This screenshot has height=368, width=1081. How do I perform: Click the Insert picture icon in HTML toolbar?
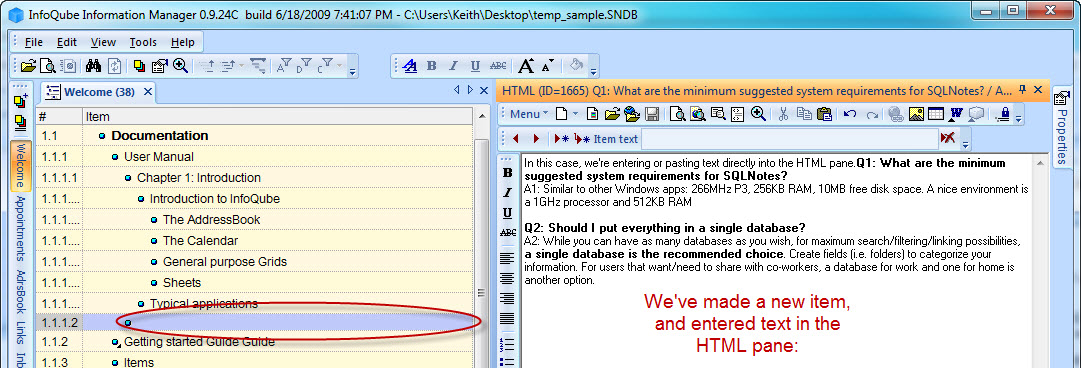click(x=916, y=114)
